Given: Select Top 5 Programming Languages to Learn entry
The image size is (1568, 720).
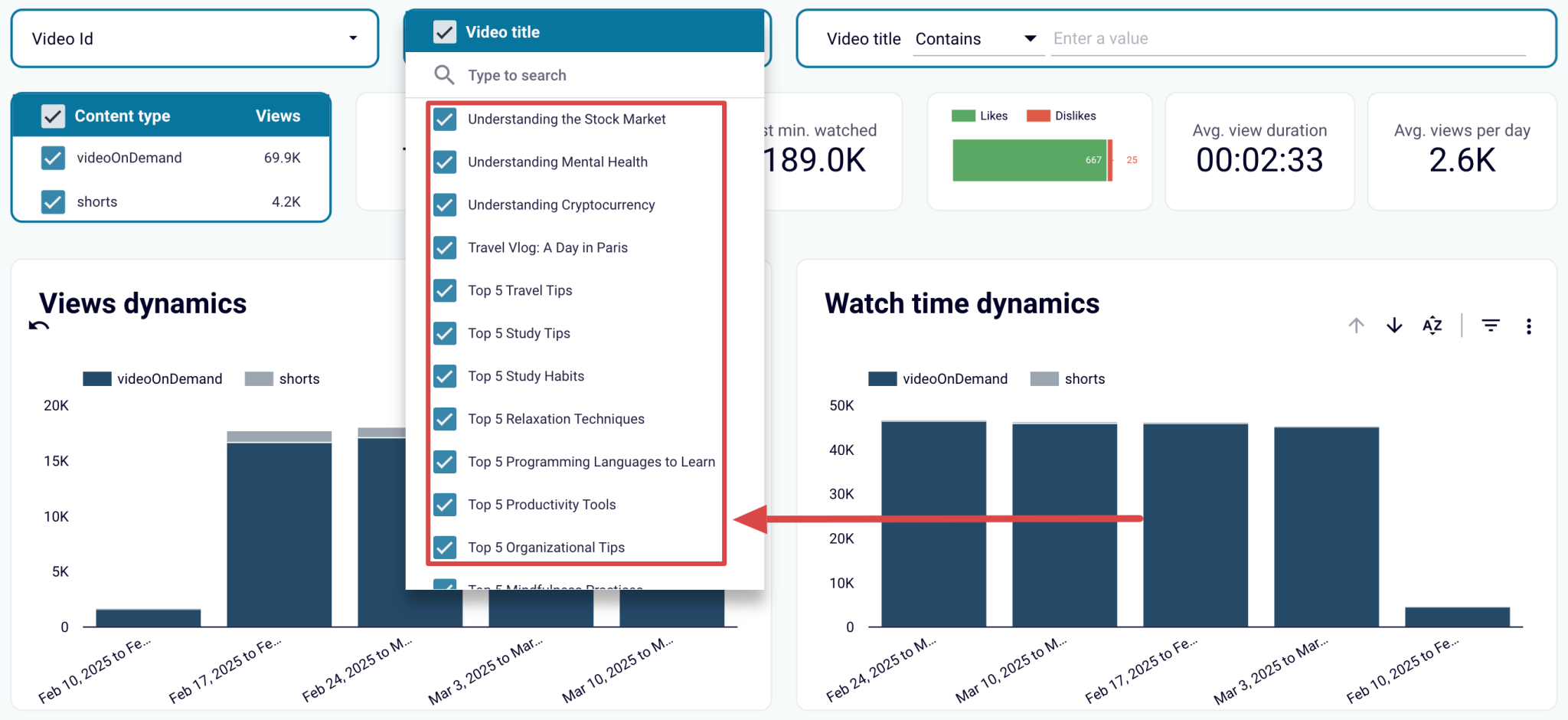Looking at the screenshot, I should click(445, 461).
